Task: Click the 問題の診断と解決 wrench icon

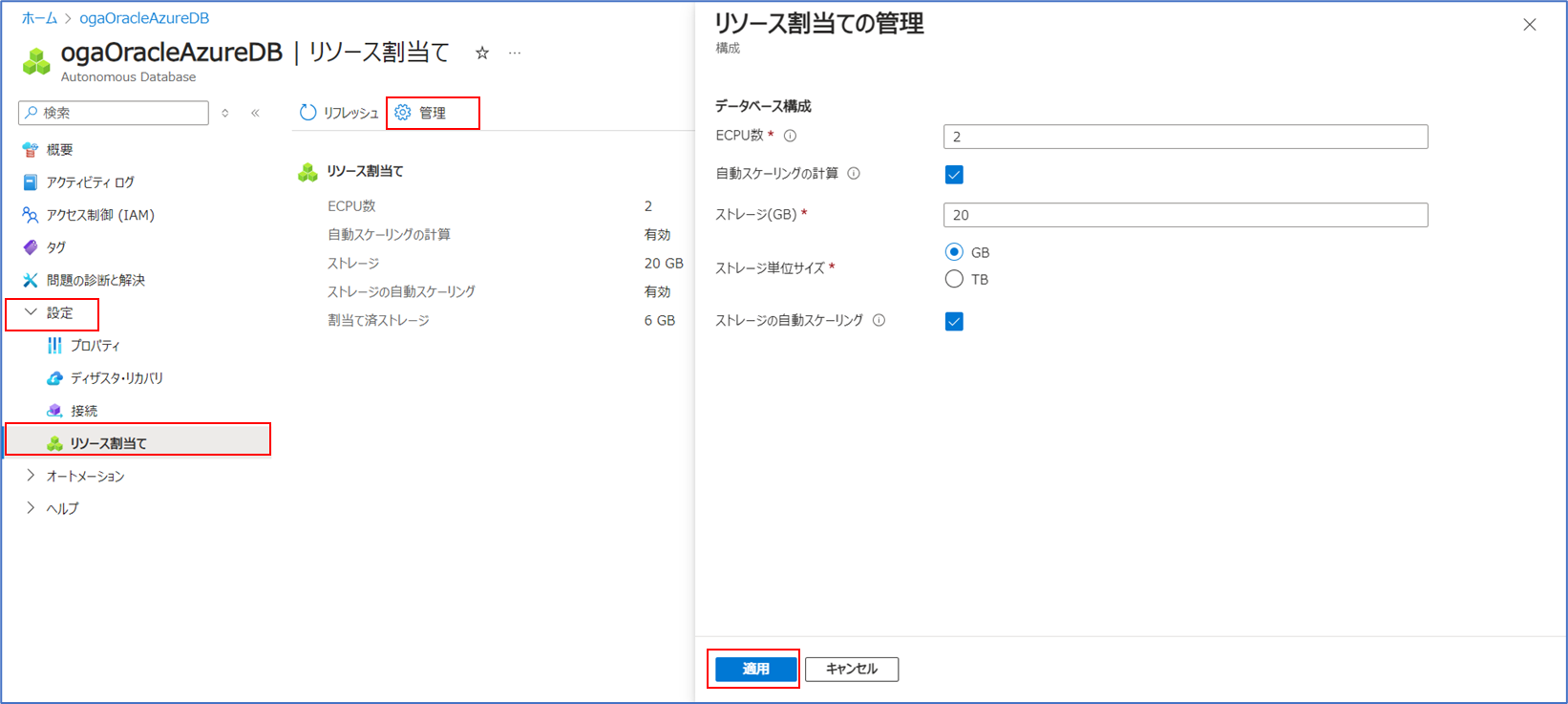Action: pos(31,280)
